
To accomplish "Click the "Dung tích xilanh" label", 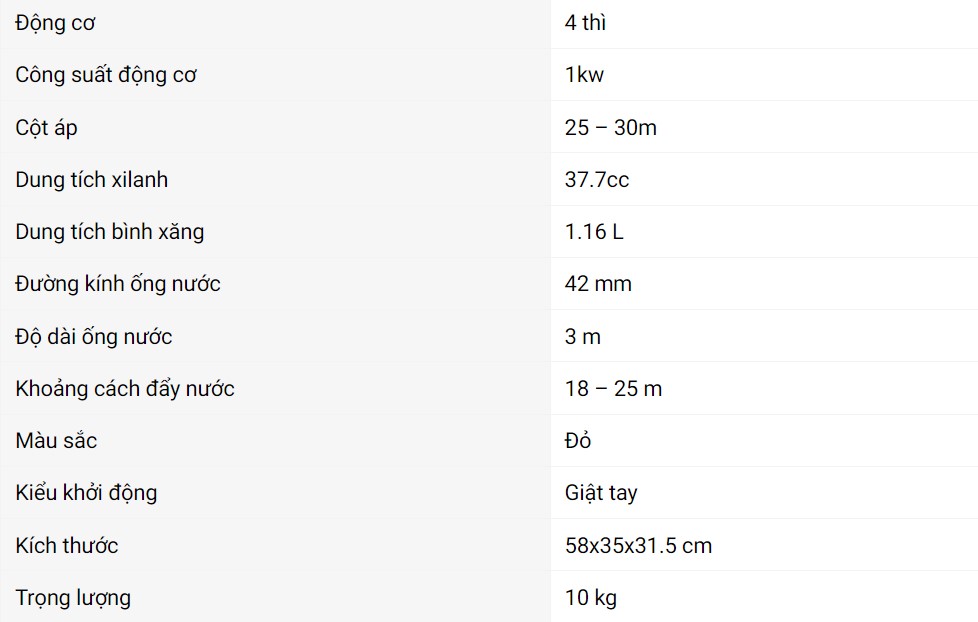I will point(92,180).
